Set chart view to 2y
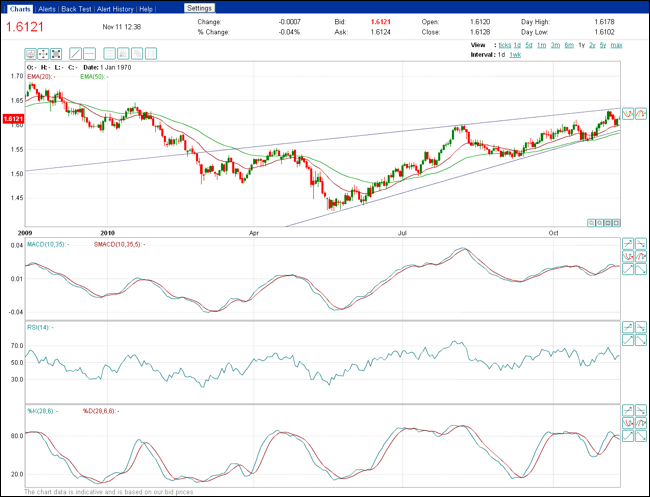Image resolution: width=650 pixels, height=497 pixels. pyautogui.click(x=592, y=45)
